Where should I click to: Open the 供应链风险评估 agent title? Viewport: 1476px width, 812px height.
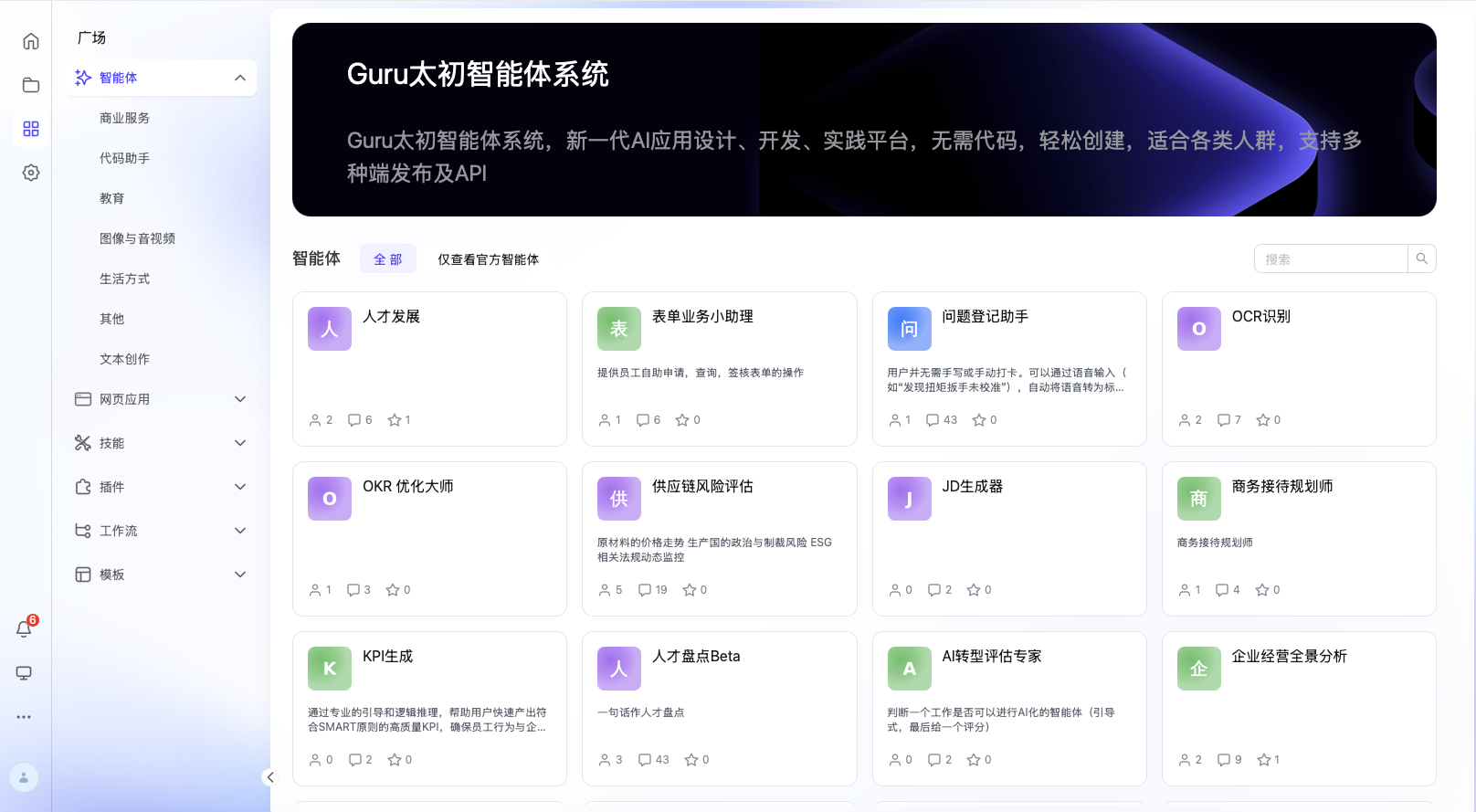pos(702,486)
